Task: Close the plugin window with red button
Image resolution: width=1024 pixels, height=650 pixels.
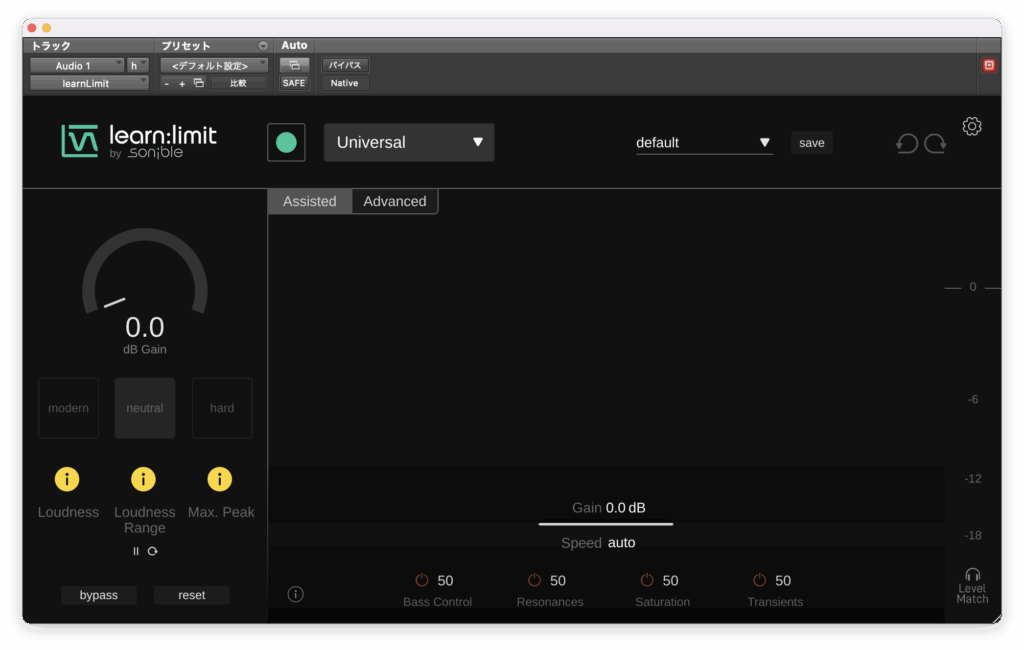Action: pos(31,27)
